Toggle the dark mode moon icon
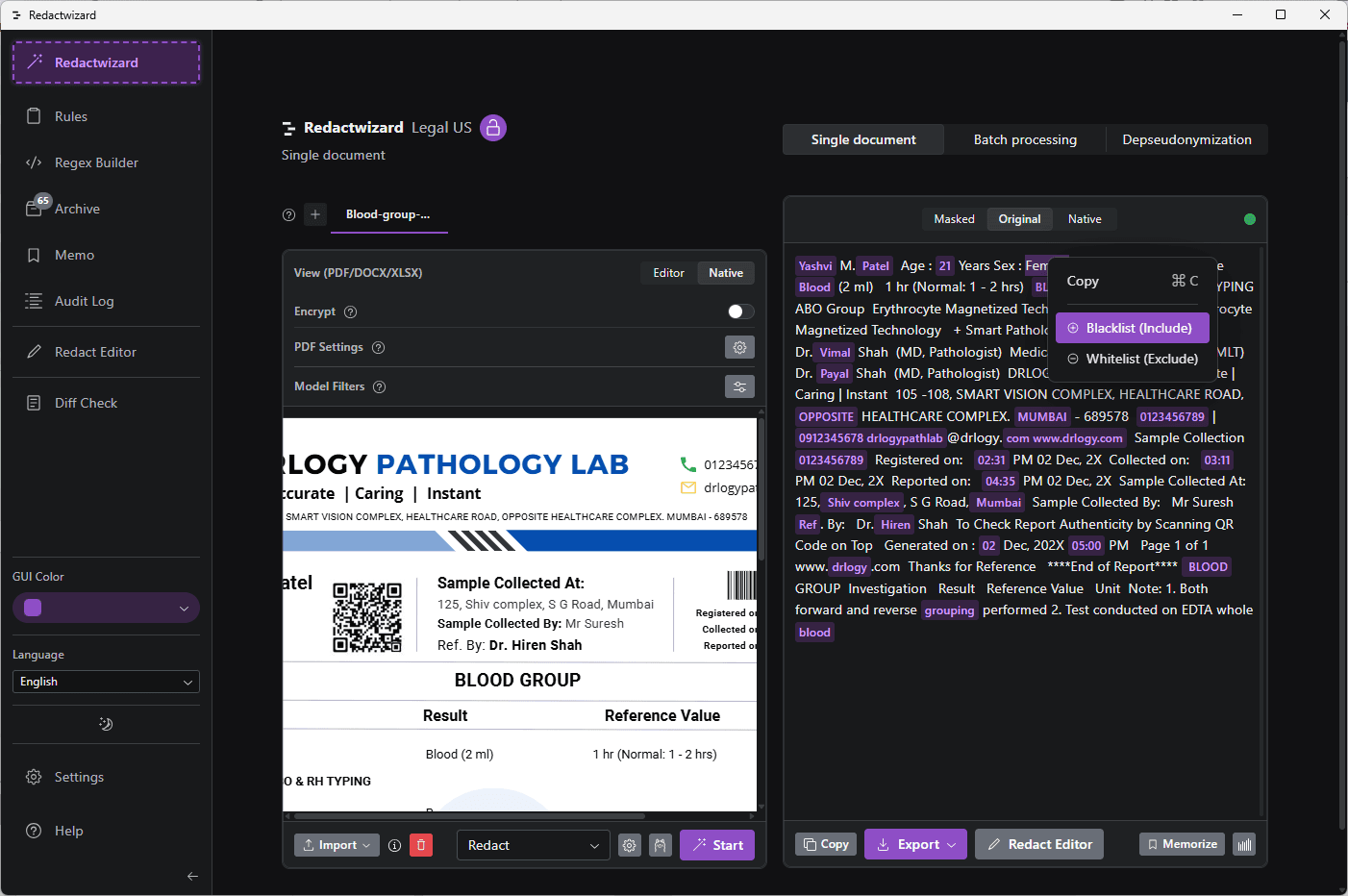Image resolution: width=1348 pixels, height=896 pixels. coord(106,724)
